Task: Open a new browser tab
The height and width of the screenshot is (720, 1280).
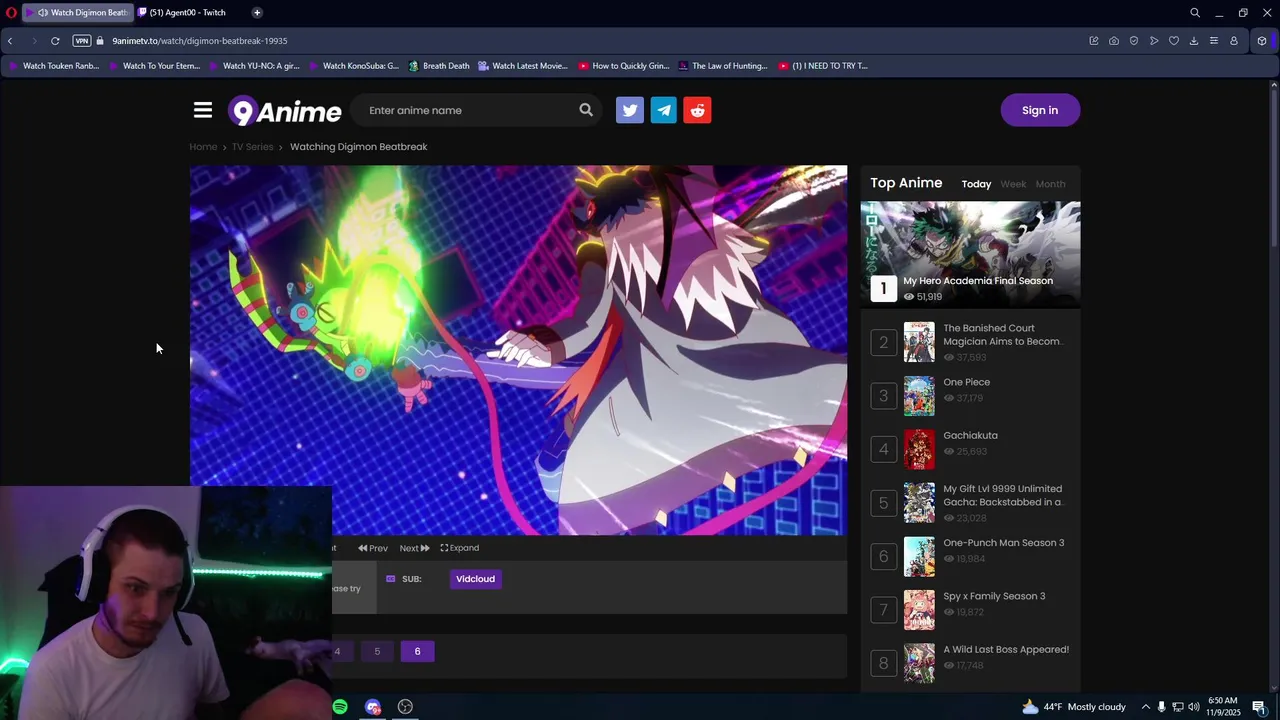Action: [x=257, y=12]
